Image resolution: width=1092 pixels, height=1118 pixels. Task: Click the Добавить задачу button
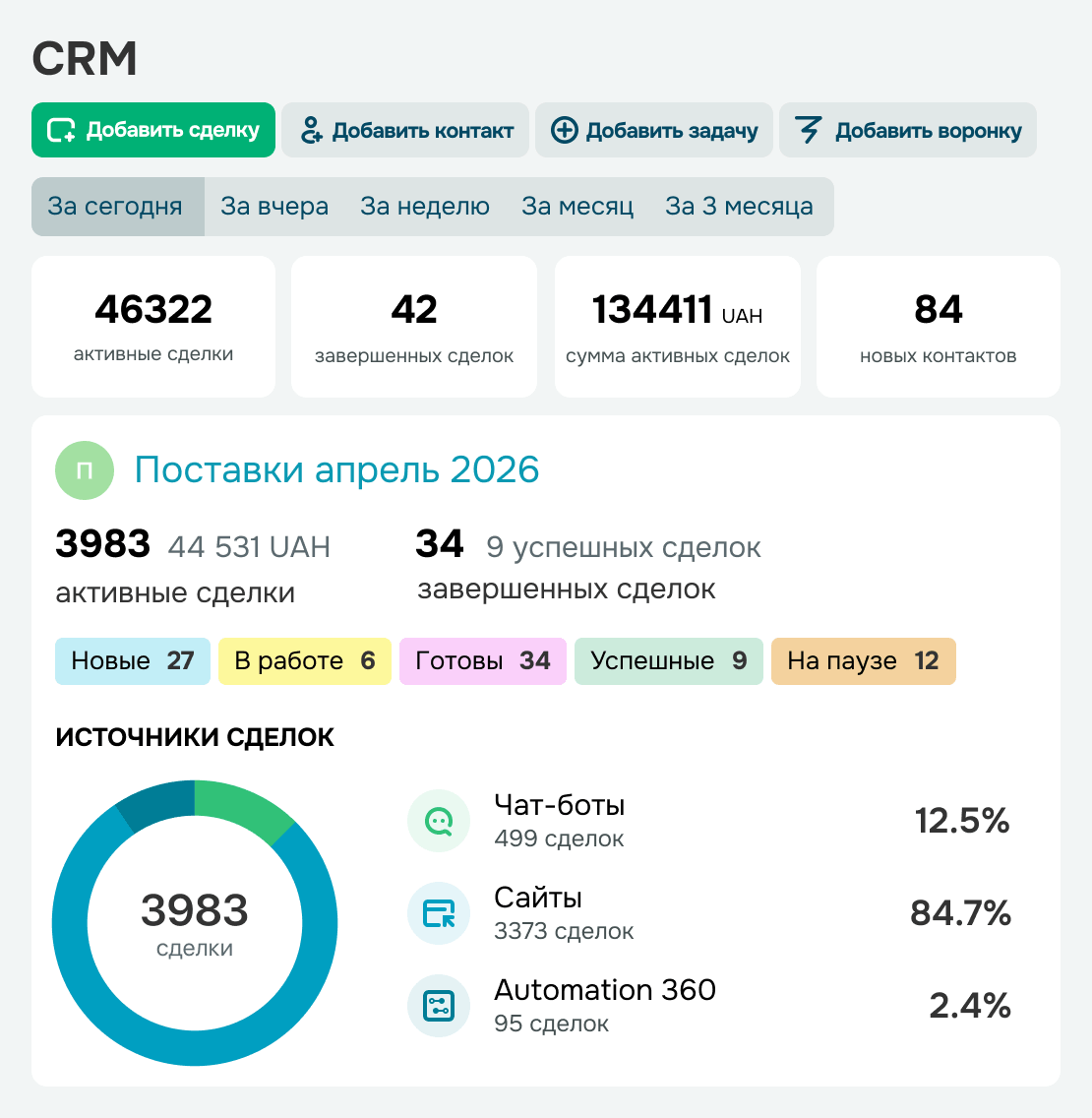(653, 130)
